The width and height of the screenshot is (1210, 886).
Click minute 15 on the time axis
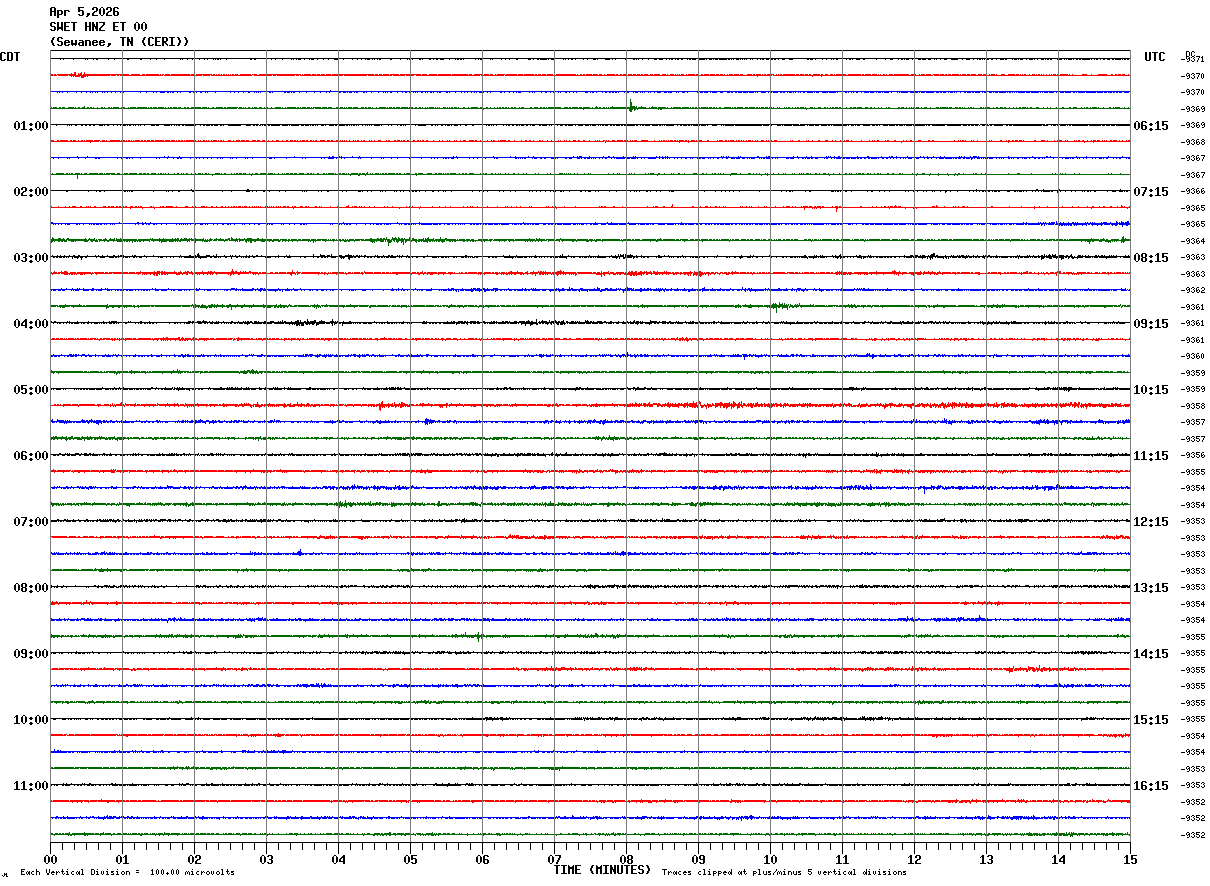[x=1130, y=859]
